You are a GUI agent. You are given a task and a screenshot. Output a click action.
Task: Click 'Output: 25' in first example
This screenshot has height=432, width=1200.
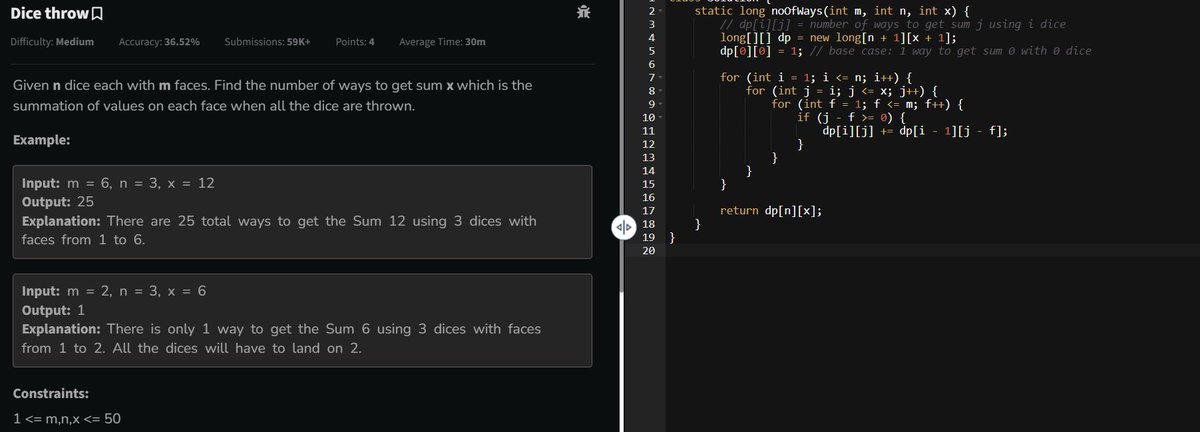57,202
